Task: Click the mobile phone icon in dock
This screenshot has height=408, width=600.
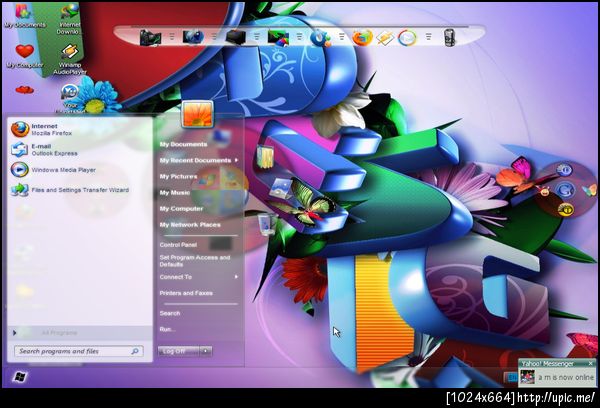Action: coord(450,38)
